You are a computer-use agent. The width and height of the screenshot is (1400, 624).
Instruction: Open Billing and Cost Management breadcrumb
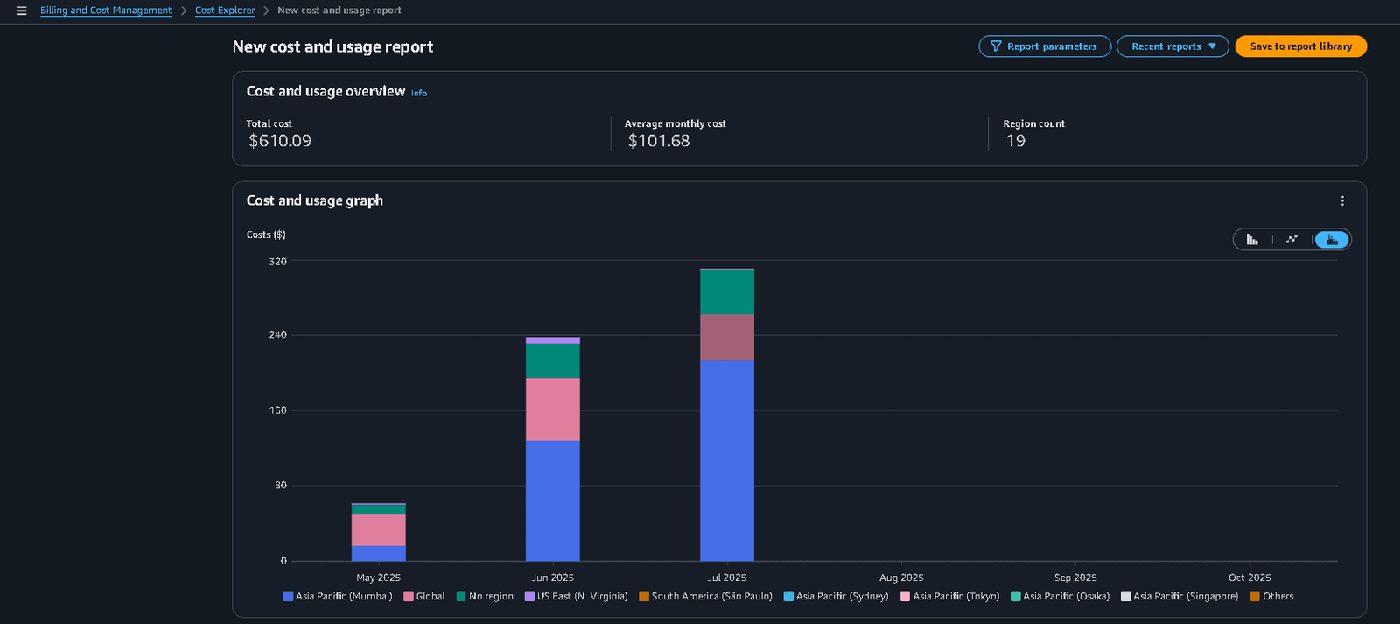pyautogui.click(x=106, y=10)
